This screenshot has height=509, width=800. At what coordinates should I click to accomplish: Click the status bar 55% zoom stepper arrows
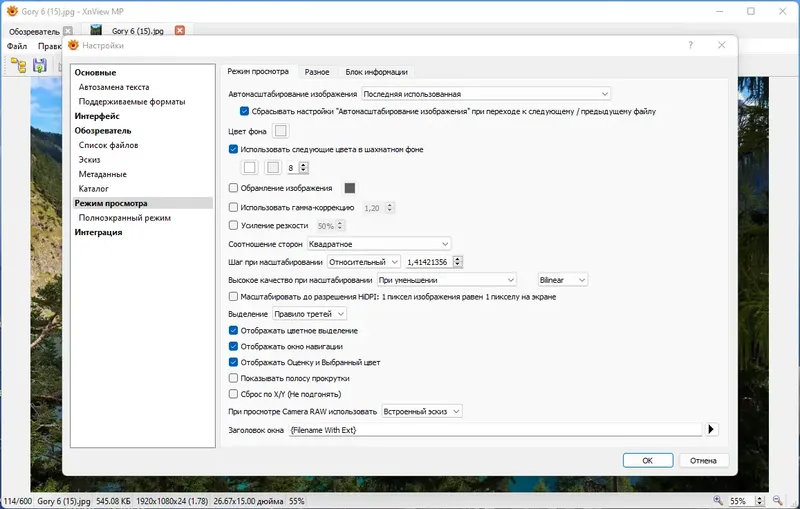(760, 501)
